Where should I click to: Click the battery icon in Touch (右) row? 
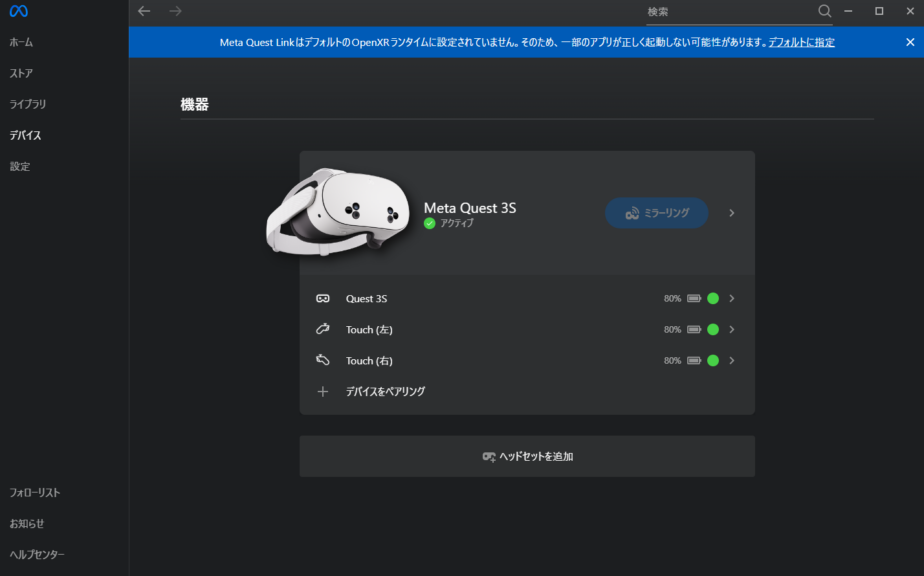point(694,360)
